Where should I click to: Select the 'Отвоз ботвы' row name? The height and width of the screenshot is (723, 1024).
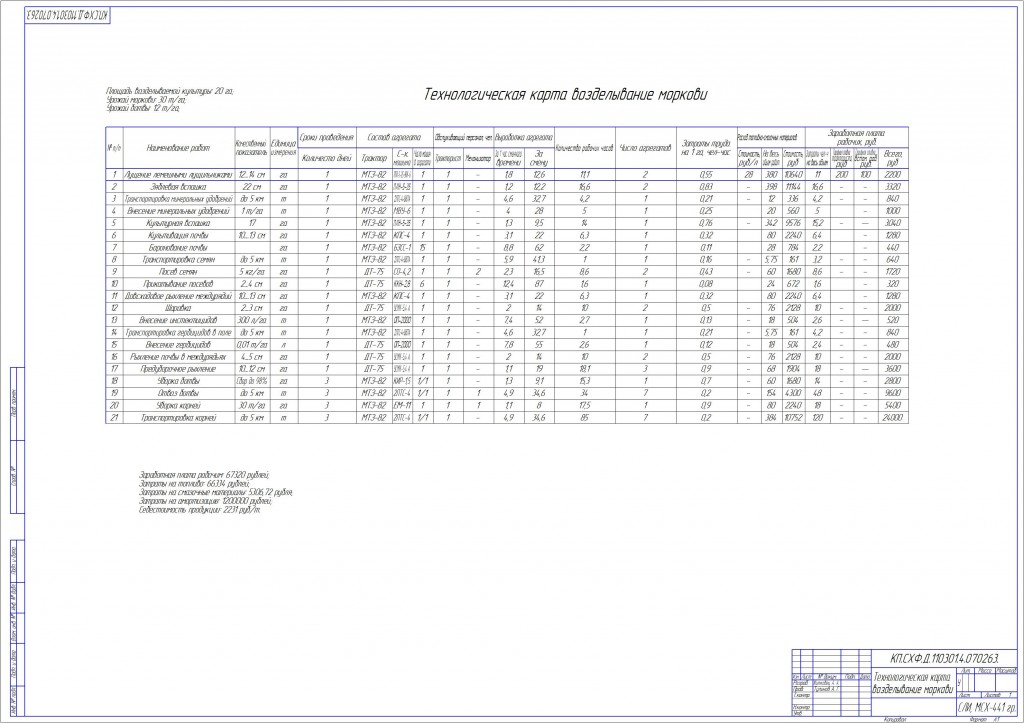[x=178, y=393]
